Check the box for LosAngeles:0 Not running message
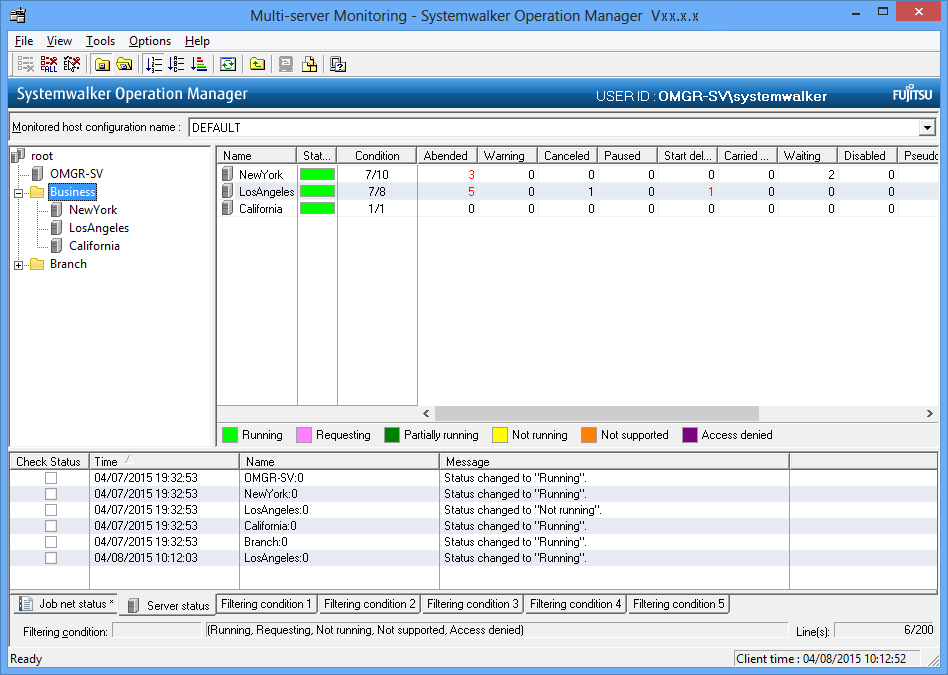 coord(50,510)
